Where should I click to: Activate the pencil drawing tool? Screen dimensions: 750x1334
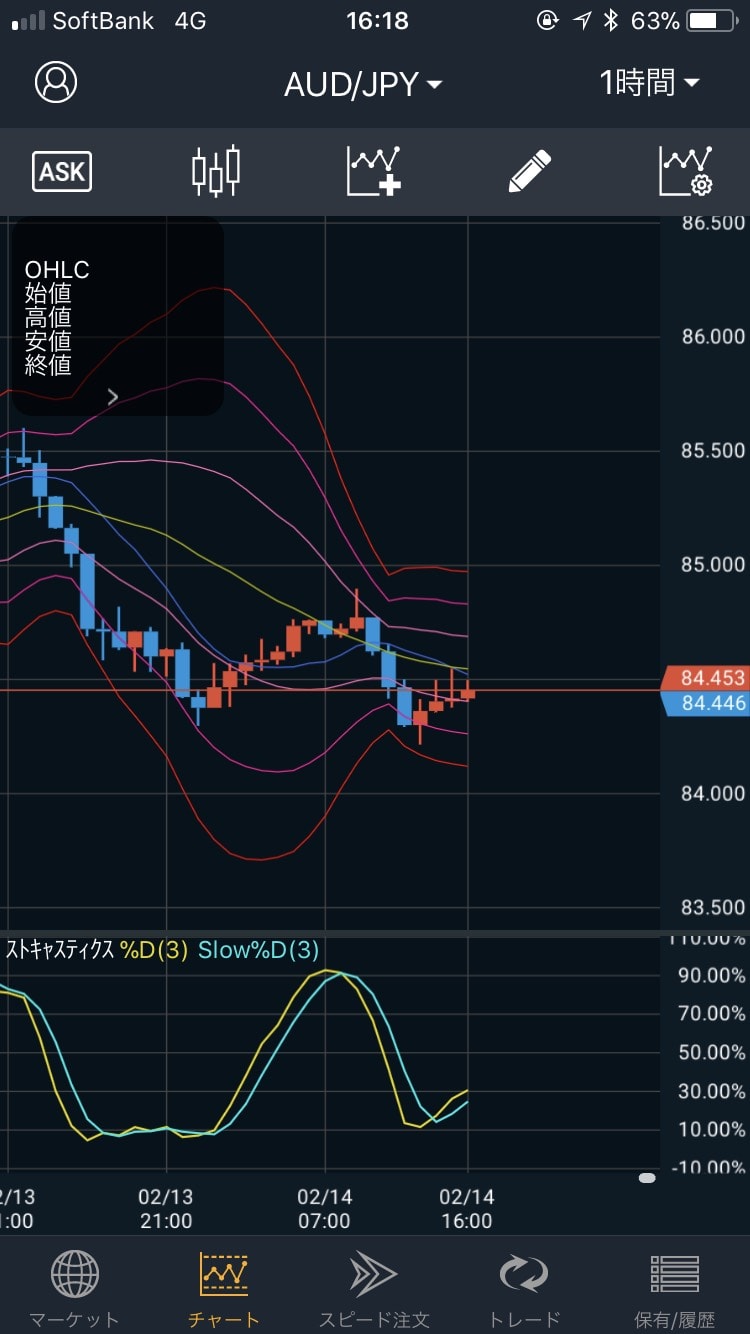[x=530, y=171]
